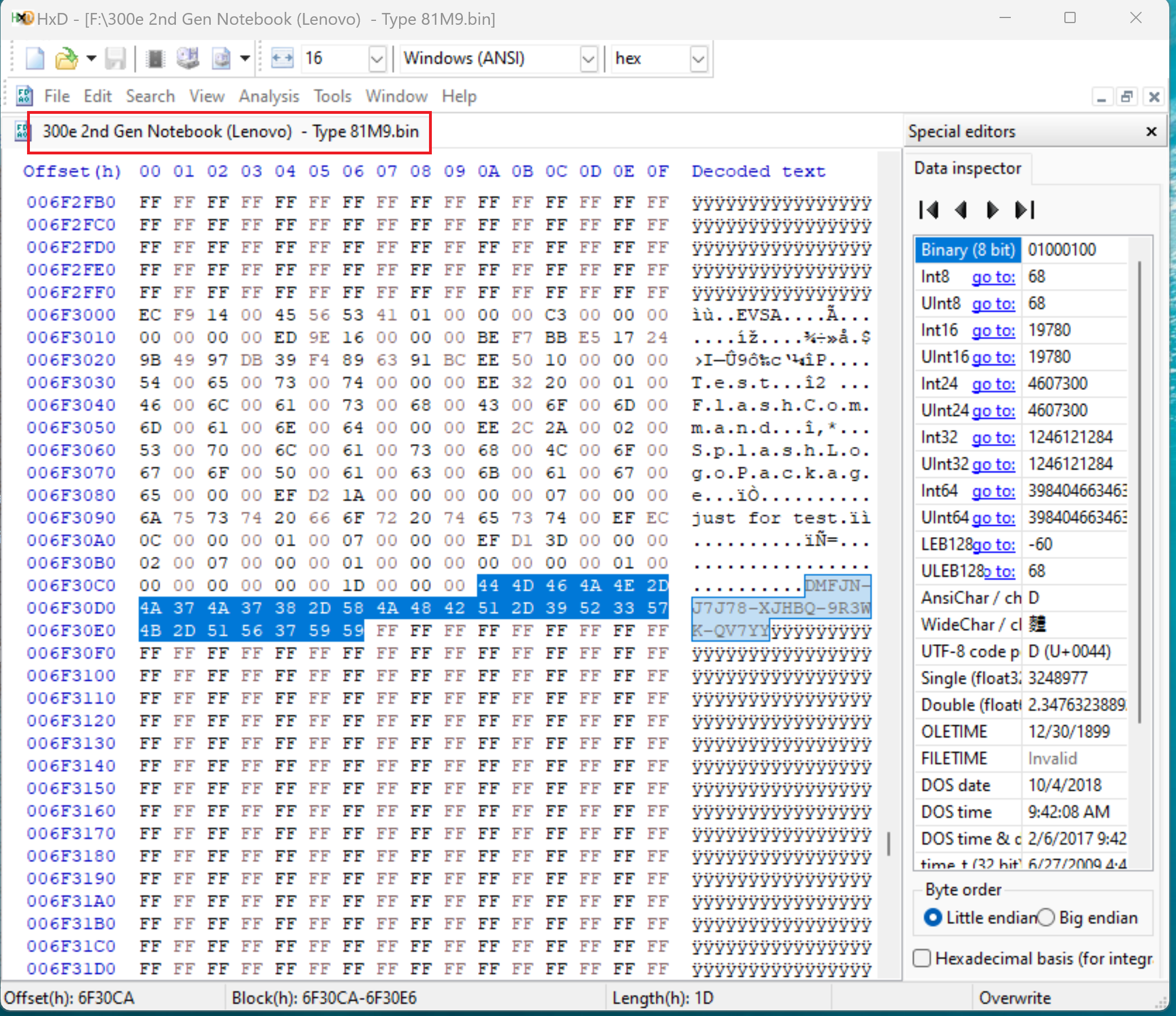This screenshot has width=1176, height=1016.
Task: Click the Int32 go to link
Action: (993, 437)
